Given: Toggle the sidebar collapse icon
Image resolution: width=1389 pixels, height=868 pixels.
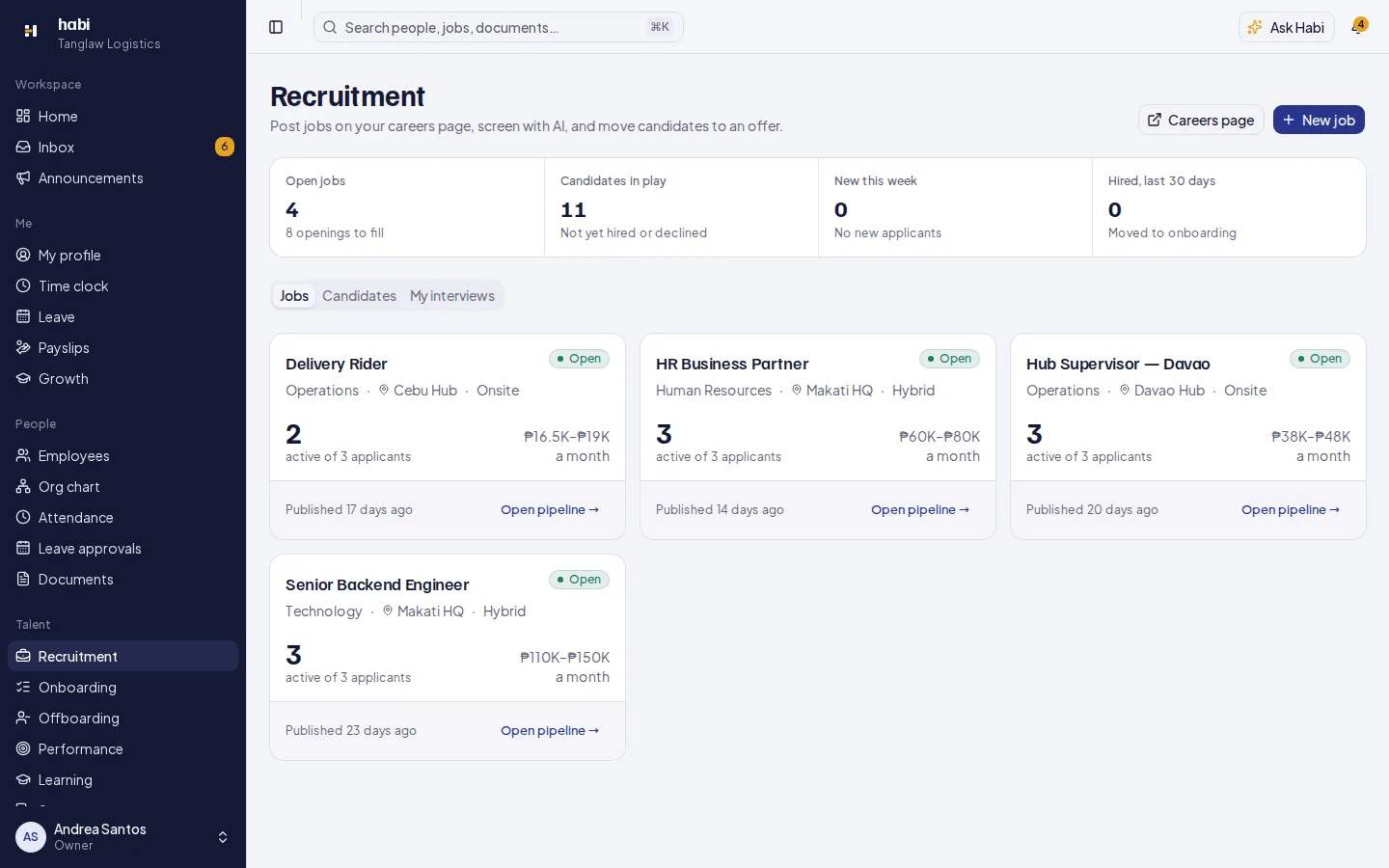Looking at the screenshot, I should click(276, 27).
